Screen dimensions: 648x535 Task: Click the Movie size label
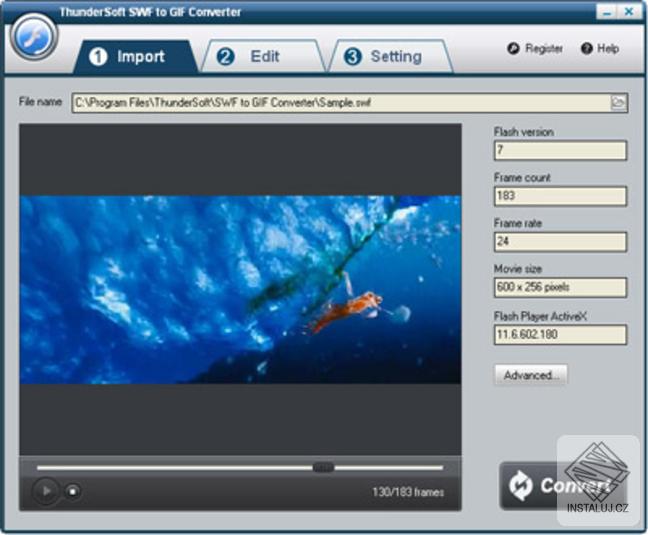pos(518,269)
